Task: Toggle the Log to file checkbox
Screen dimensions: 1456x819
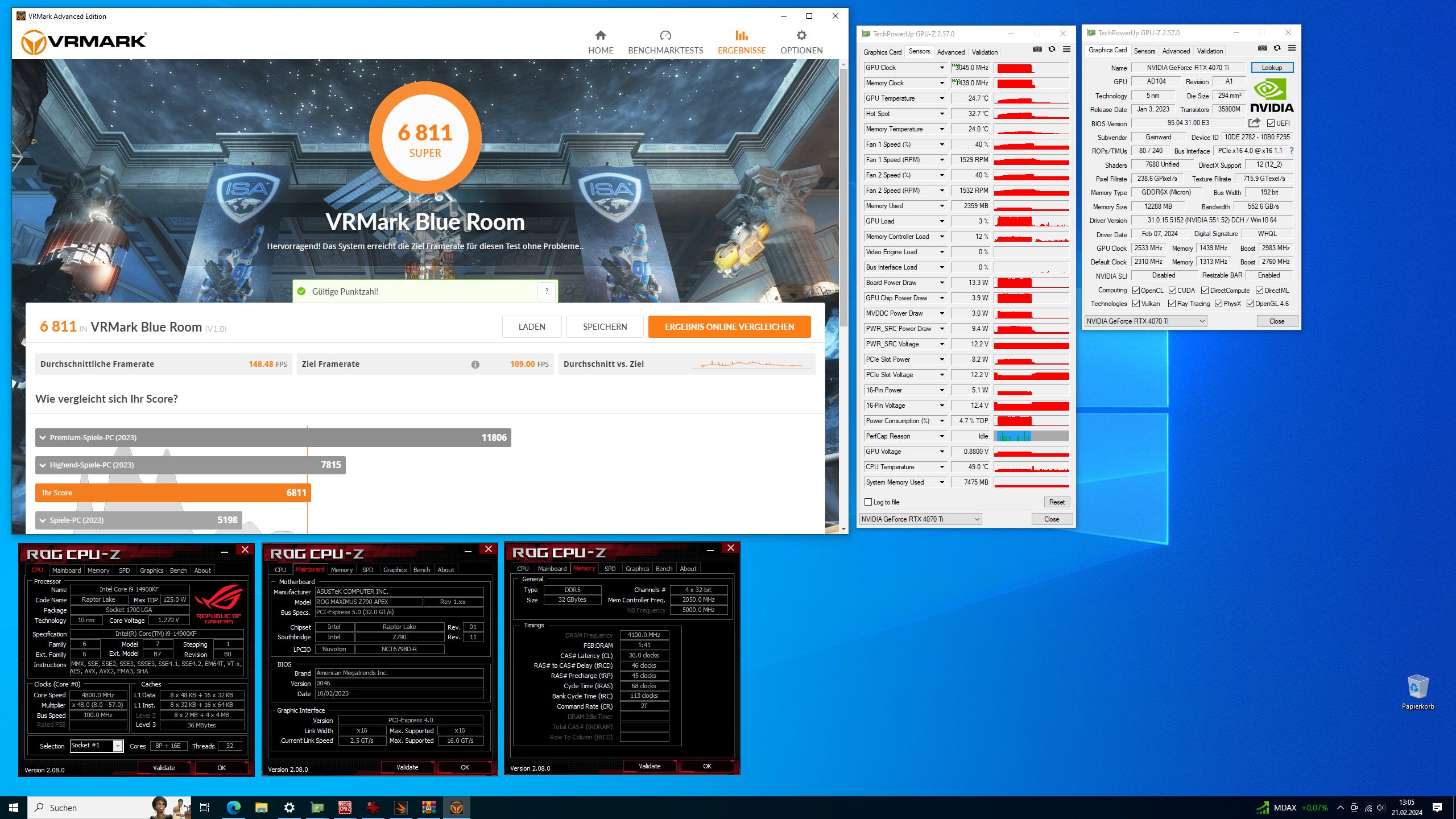Action: coord(868,502)
